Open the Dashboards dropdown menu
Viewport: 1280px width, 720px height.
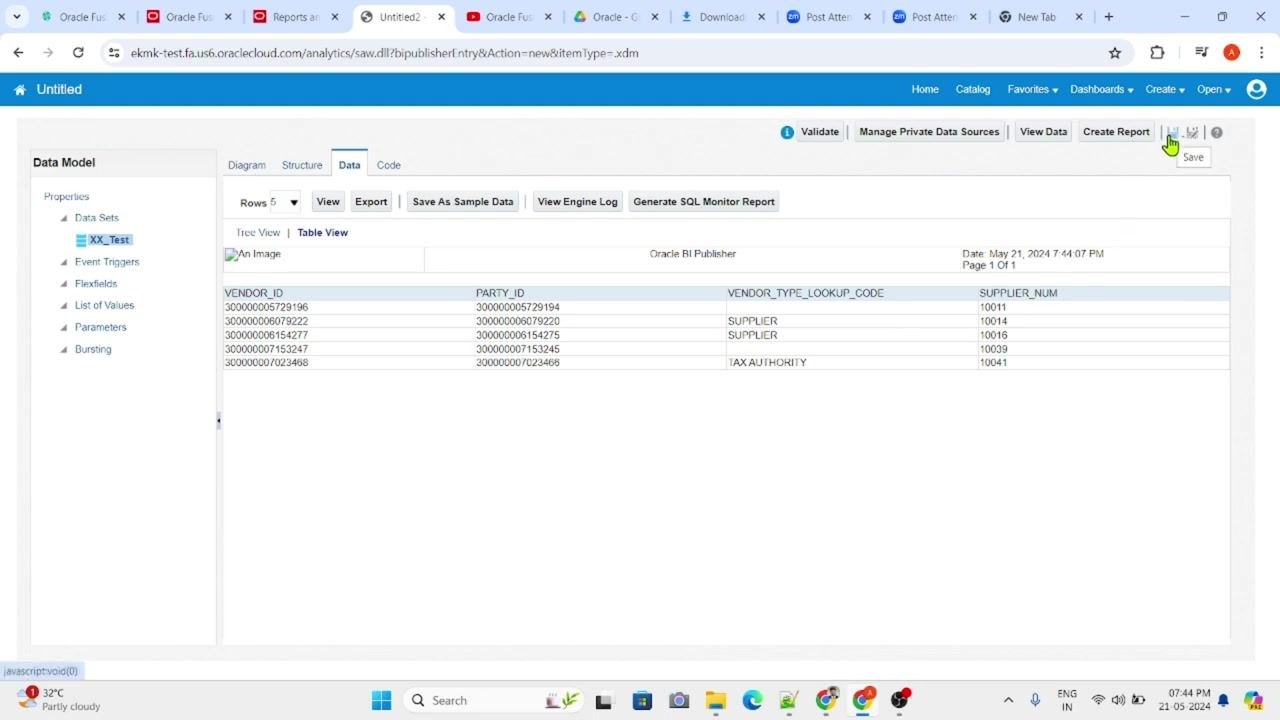coord(1102,89)
